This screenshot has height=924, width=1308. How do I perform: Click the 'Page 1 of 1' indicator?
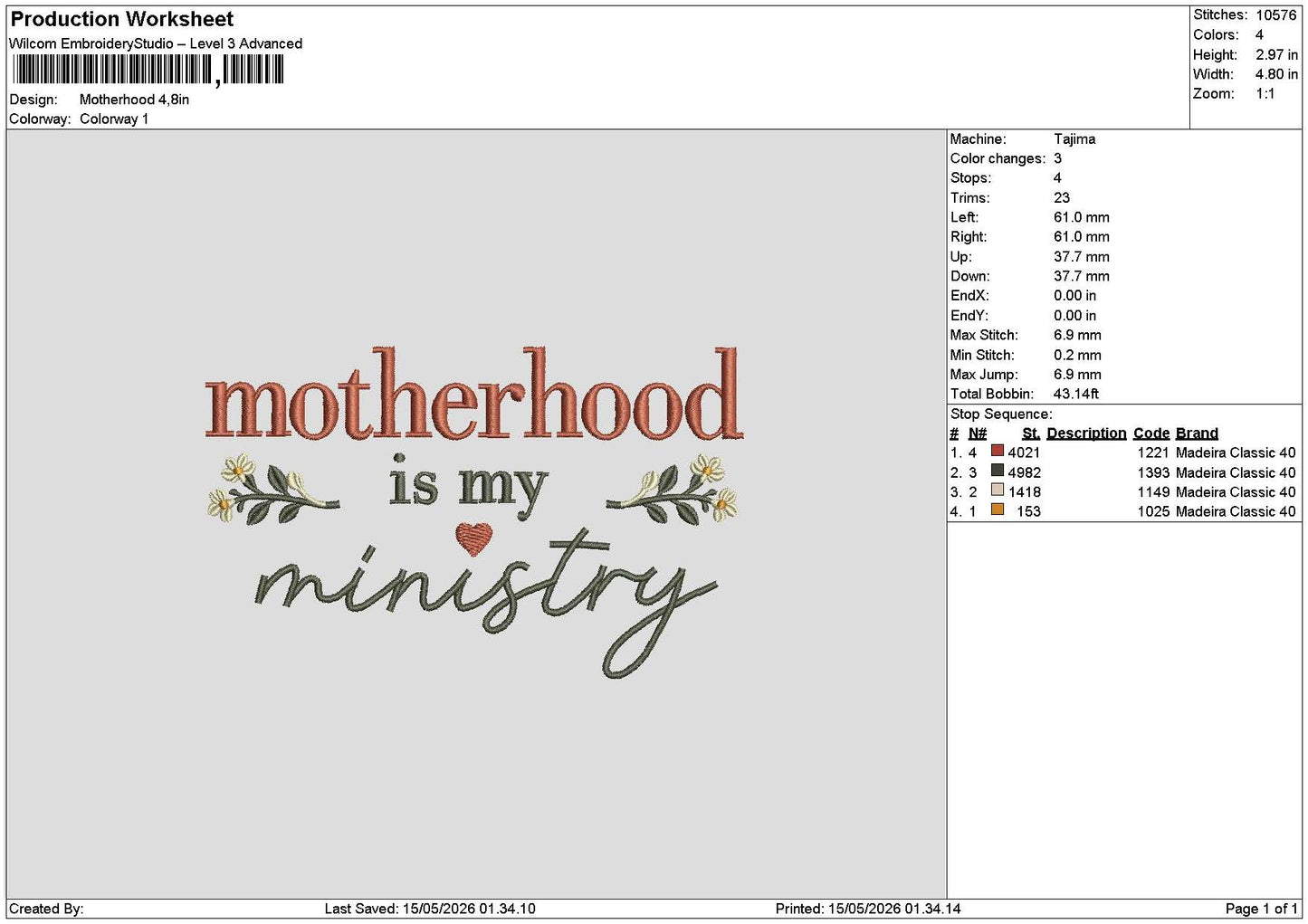point(1261,909)
